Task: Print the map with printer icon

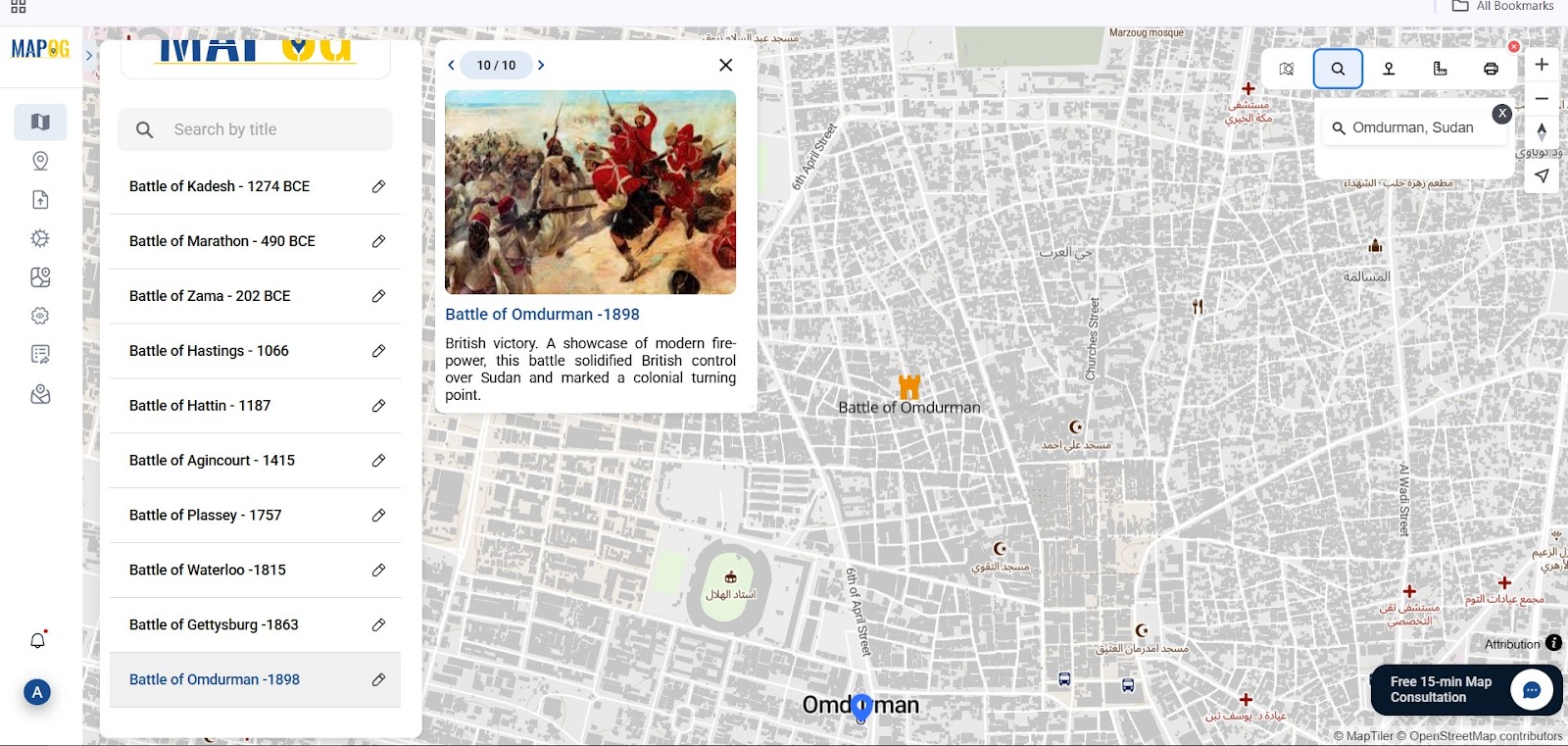Action: pos(1491,69)
